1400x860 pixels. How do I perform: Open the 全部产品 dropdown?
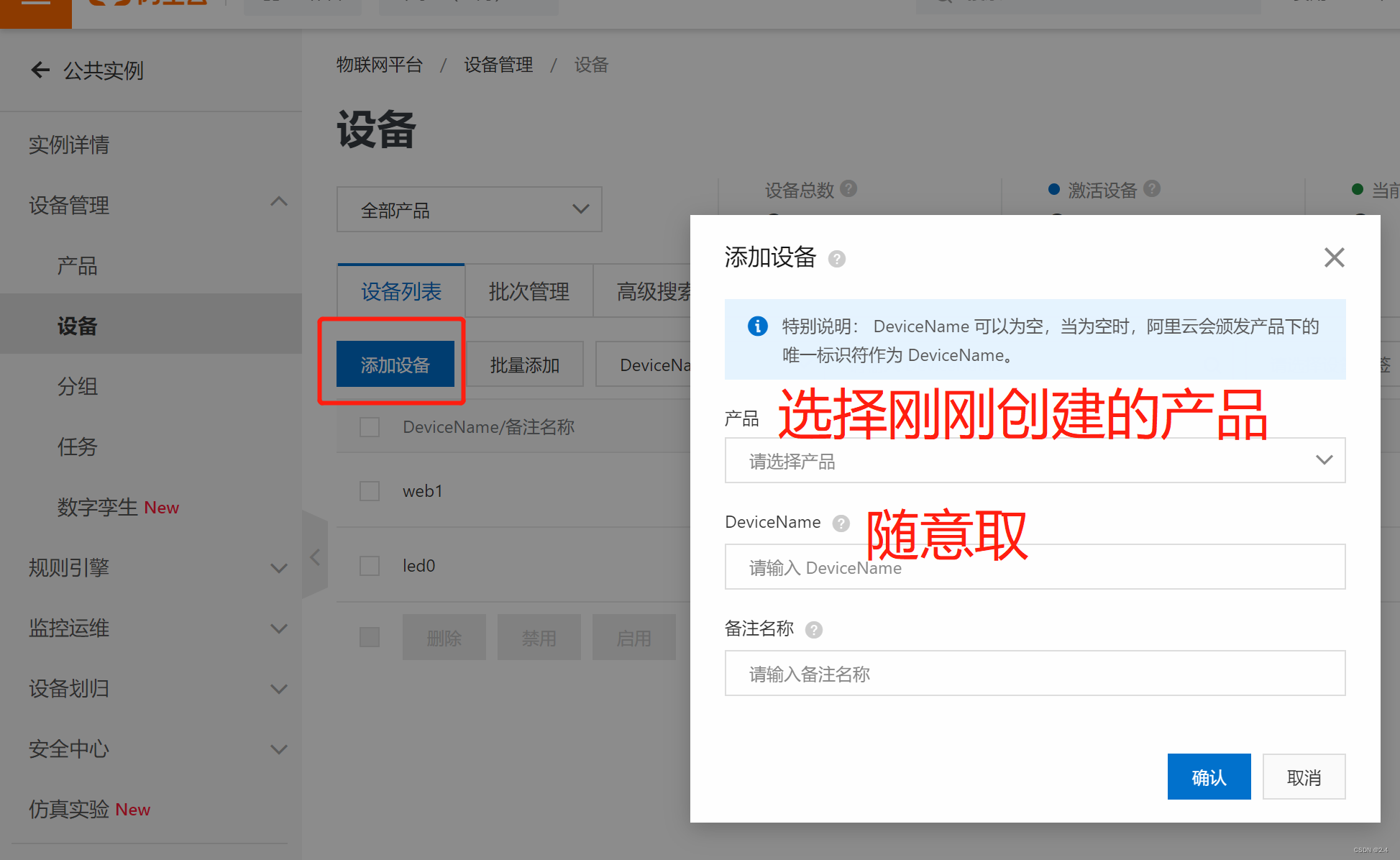click(x=468, y=209)
